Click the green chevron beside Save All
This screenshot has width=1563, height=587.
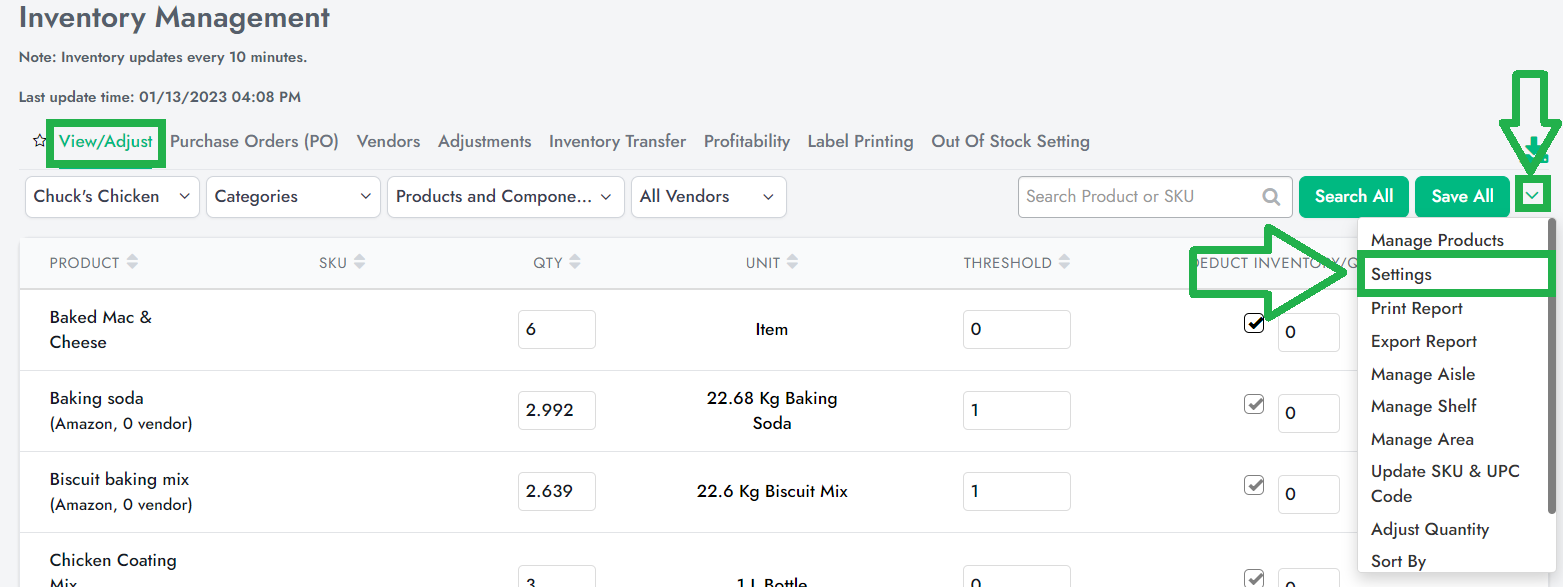click(x=1532, y=196)
